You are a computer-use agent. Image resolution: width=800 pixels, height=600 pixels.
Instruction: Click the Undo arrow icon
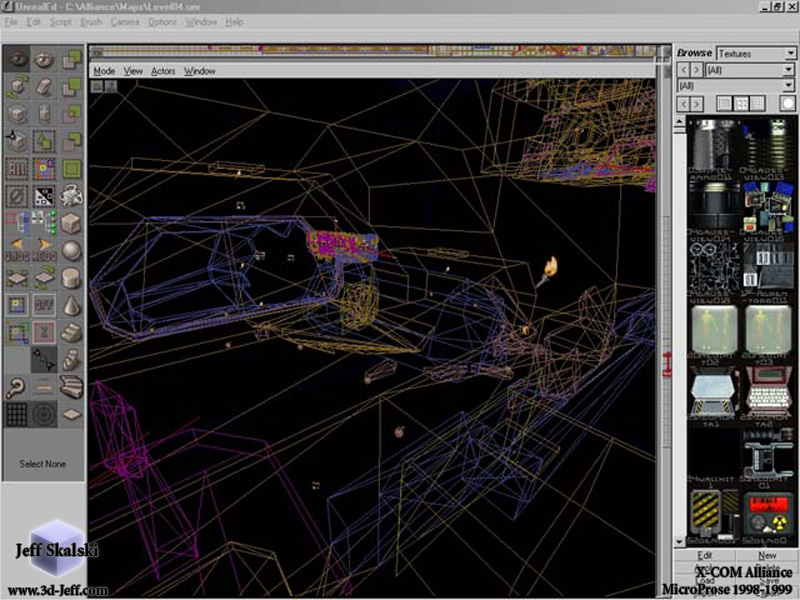(17, 251)
